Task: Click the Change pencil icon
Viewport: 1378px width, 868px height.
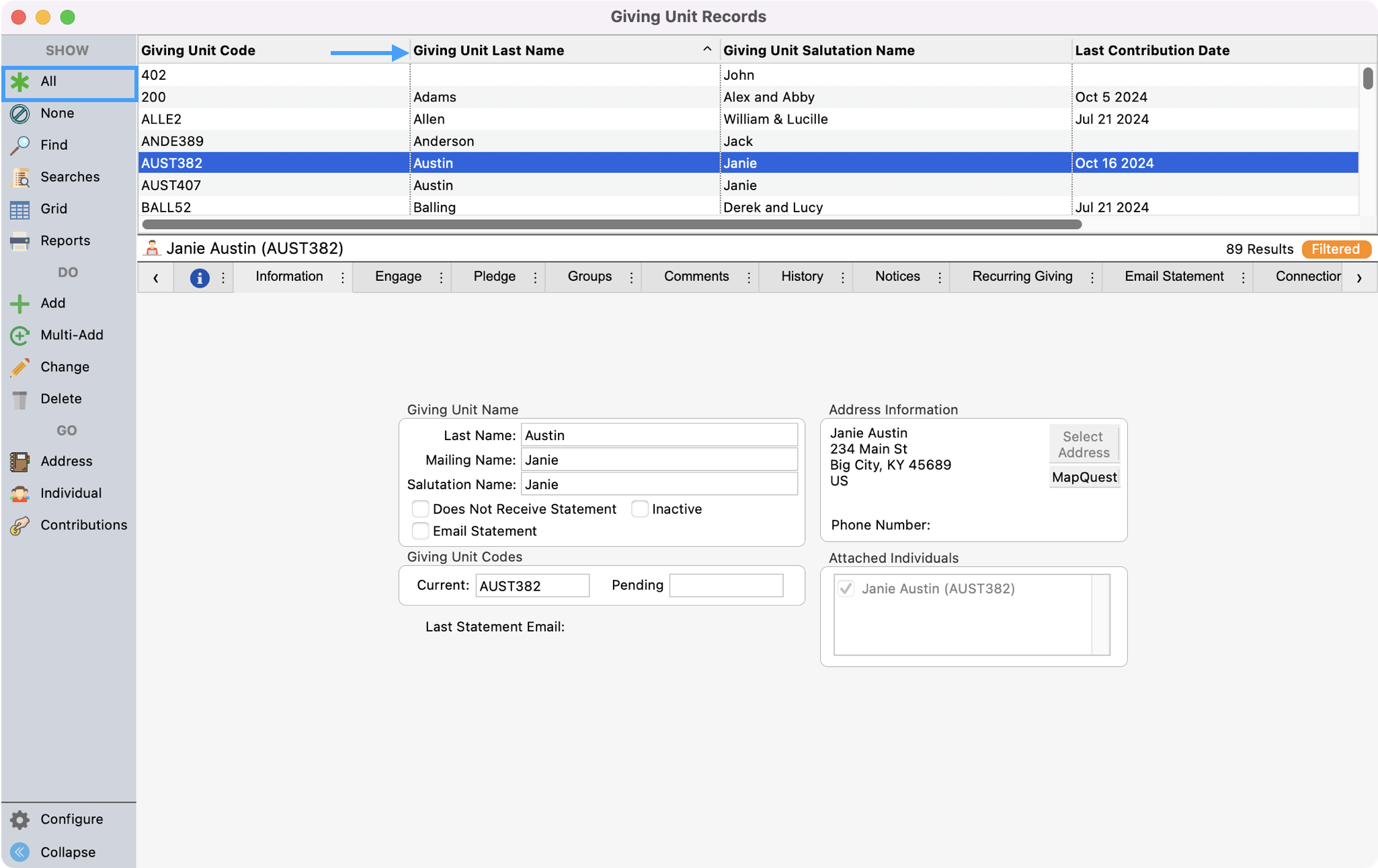Action: click(x=19, y=367)
